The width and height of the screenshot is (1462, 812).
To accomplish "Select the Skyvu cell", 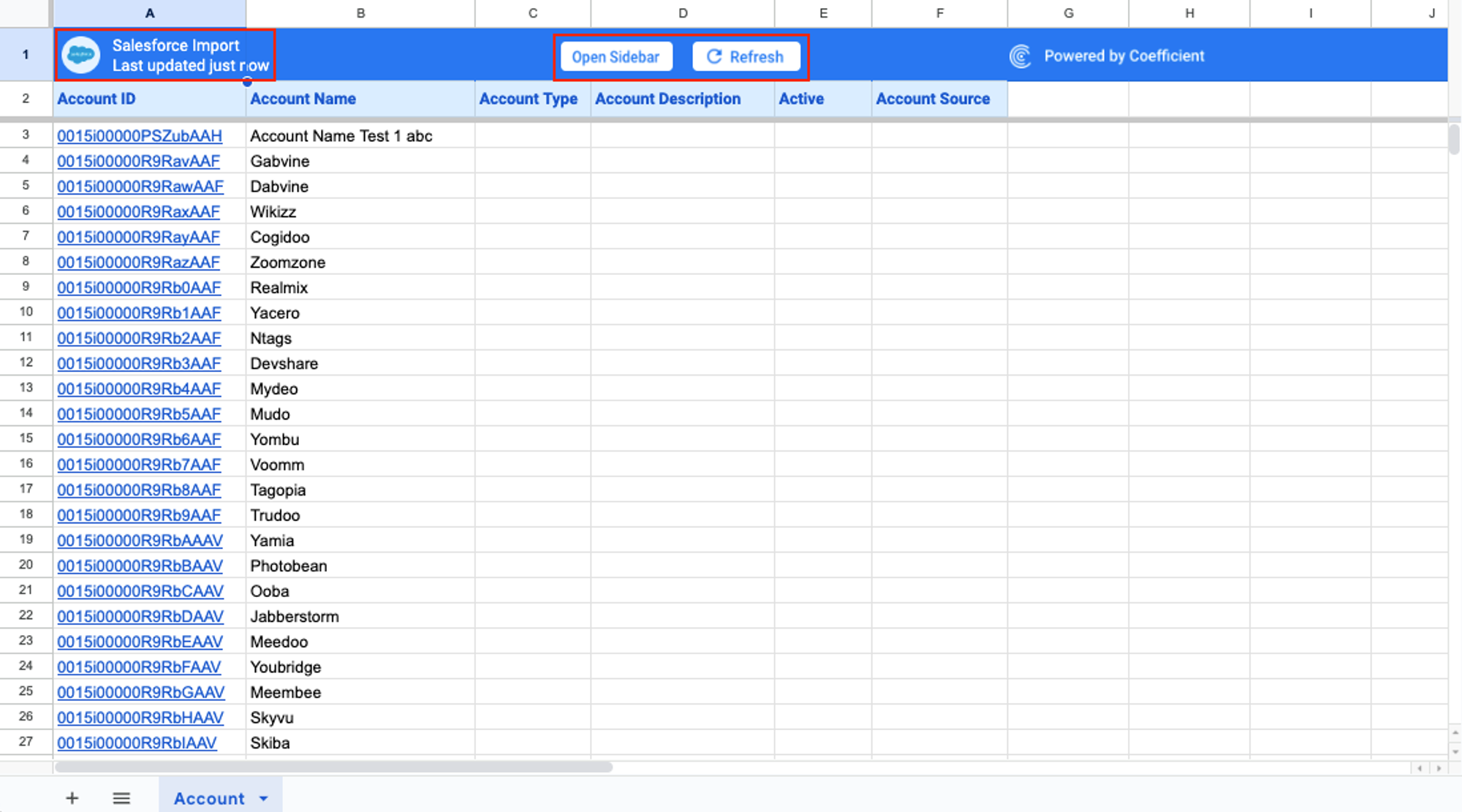I will [360, 718].
